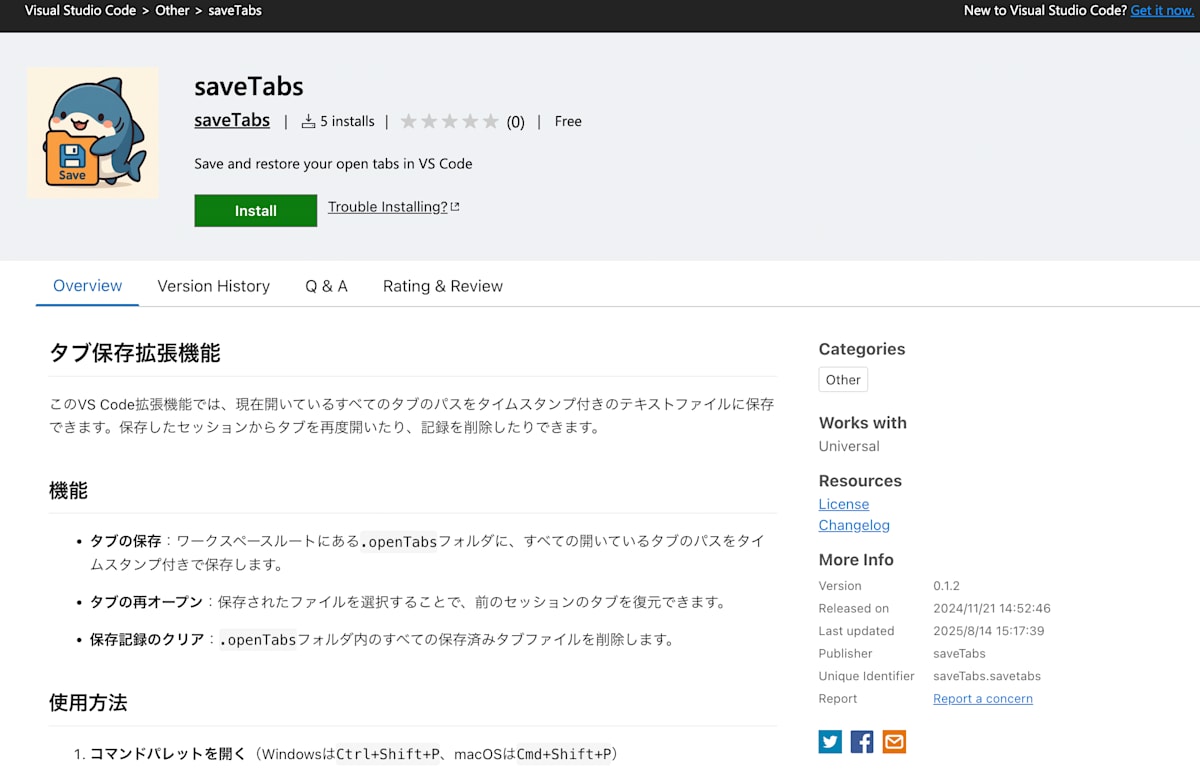Click the saveTabs shark logo image

[x=93, y=132]
